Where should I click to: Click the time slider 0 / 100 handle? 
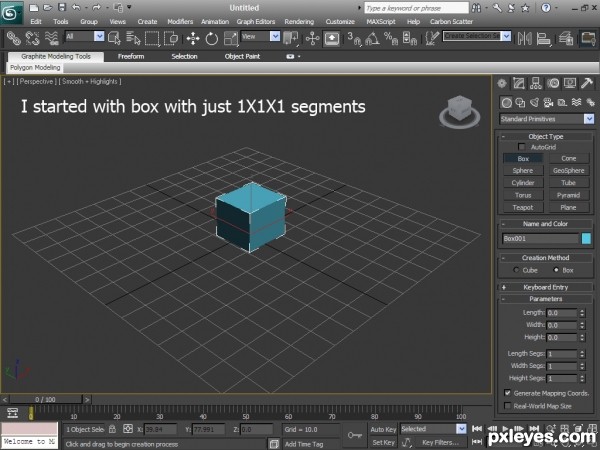(45, 399)
